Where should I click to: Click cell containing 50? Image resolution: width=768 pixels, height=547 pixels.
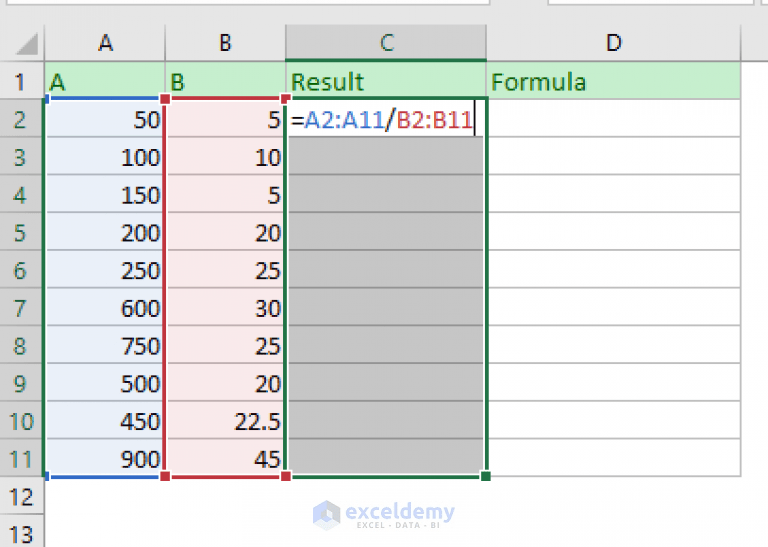pyautogui.click(x=105, y=119)
